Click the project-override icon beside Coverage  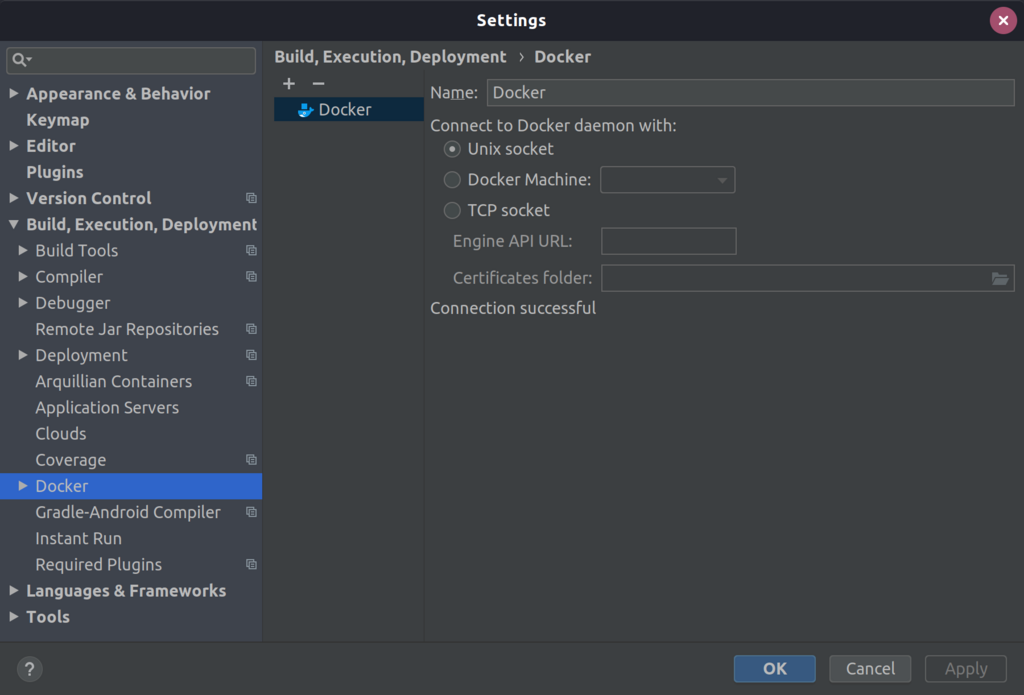(x=250, y=460)
